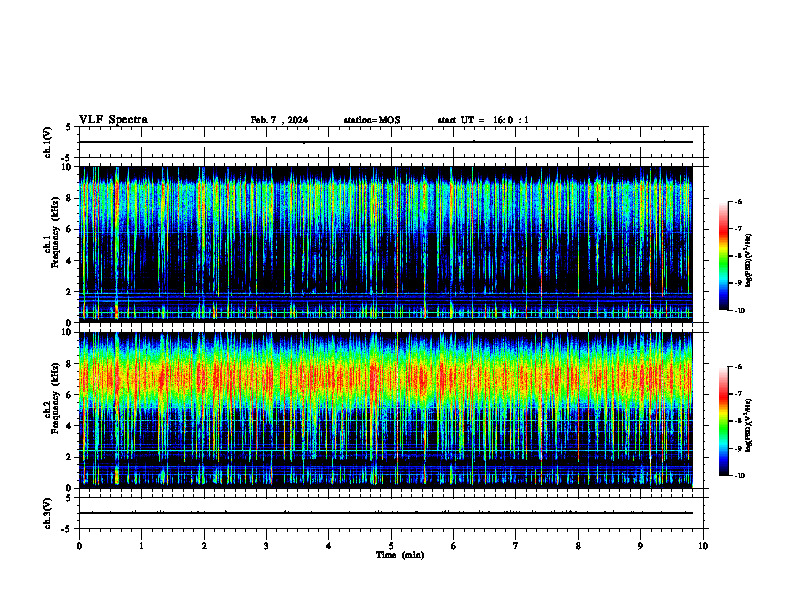Click time axis tick label "4"
Viewport: 792px width, 612px height.
[x=329, y=546]
